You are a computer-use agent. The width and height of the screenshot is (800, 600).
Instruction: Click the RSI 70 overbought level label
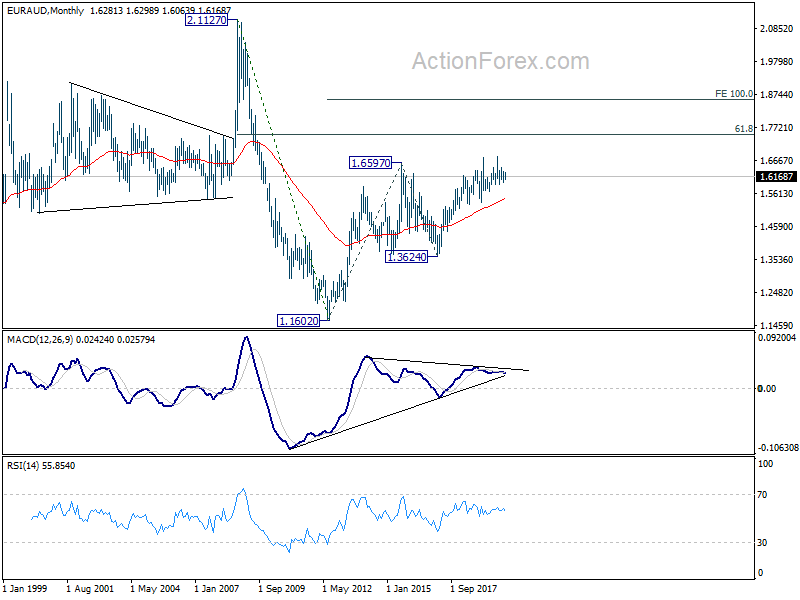coord(762,495)
